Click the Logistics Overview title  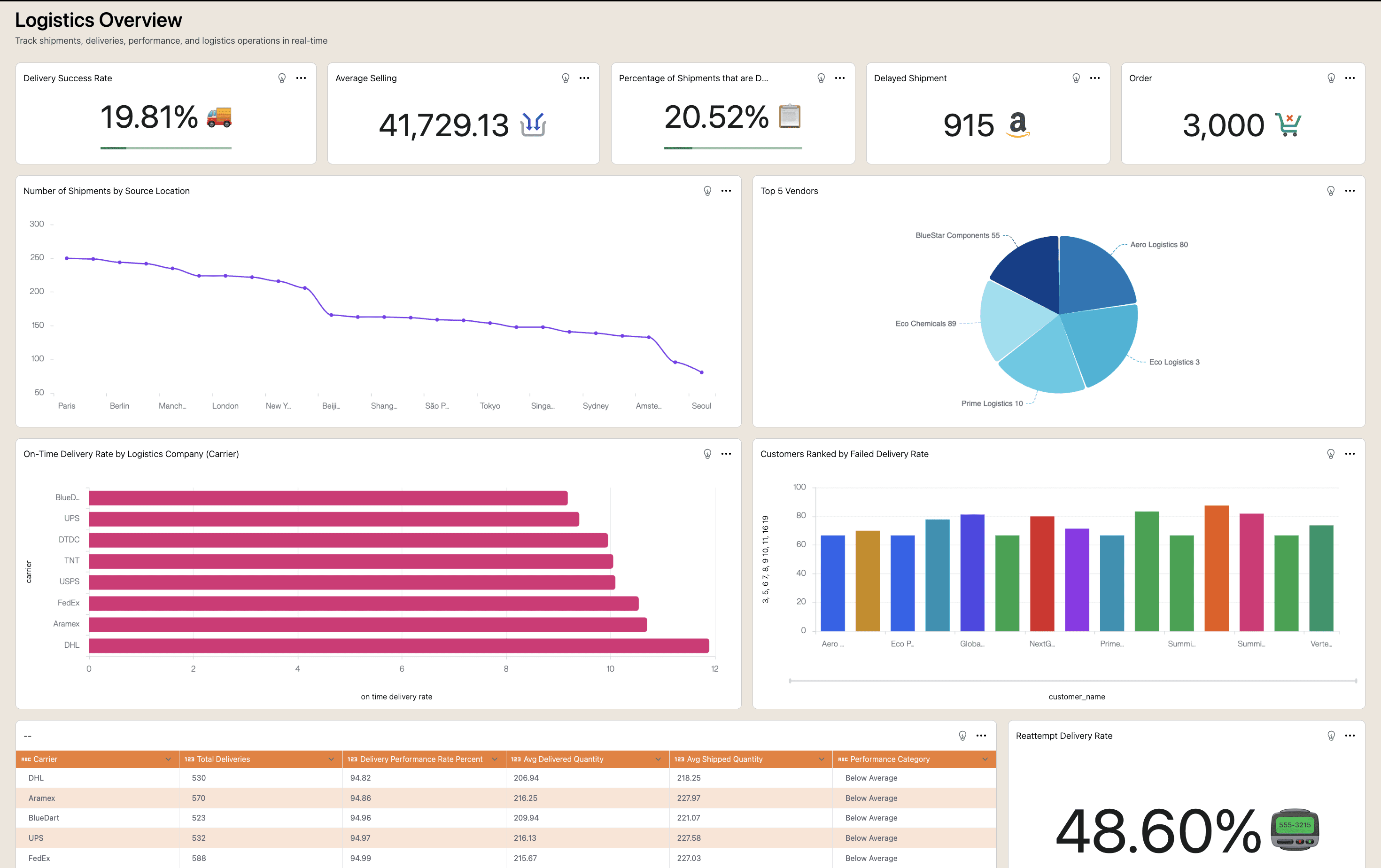coord(98,20)
